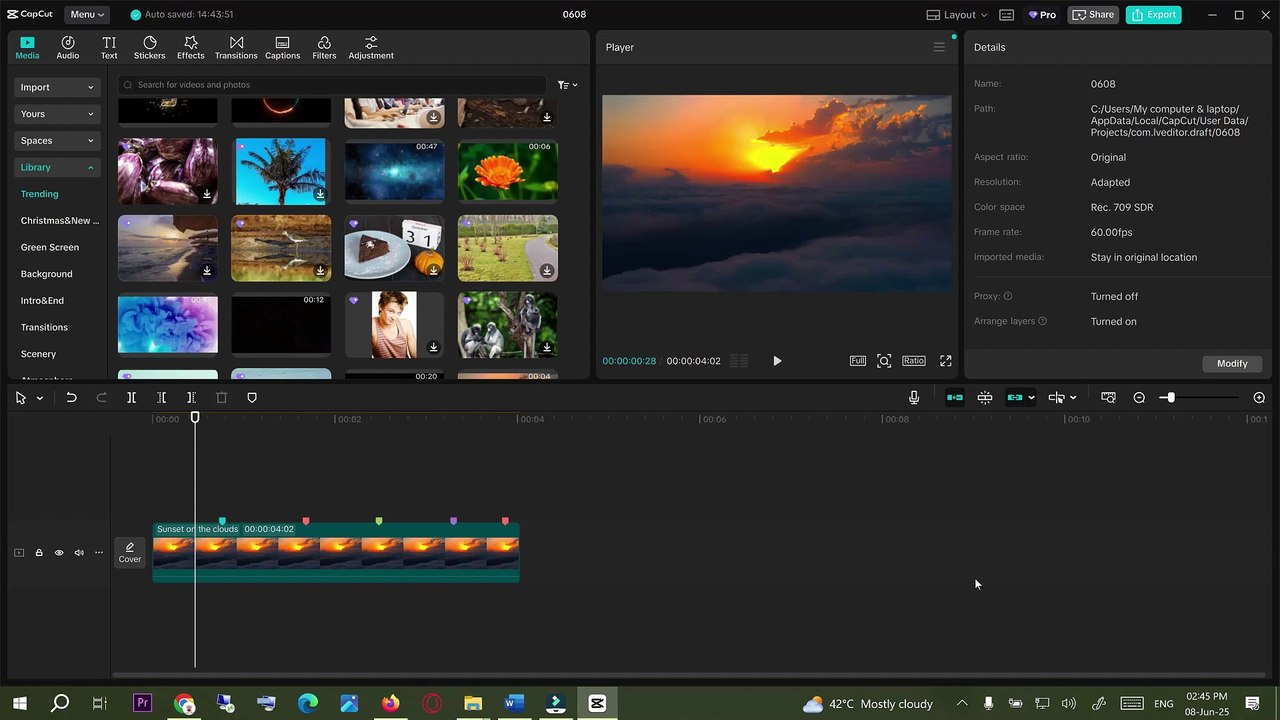Select the green timeline marker
This screenshot has width=1280, height=720.
379,521
